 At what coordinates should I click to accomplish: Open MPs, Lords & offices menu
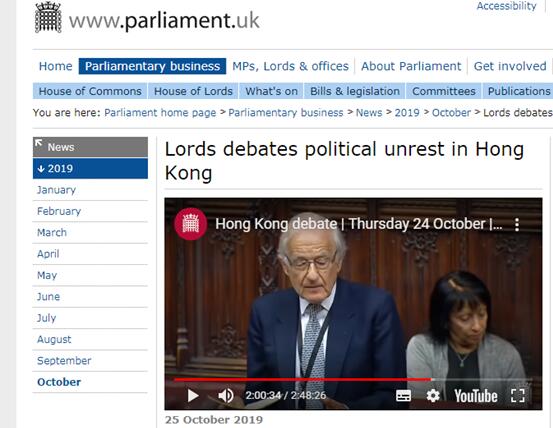pyautogui.click(x=290, y=66)
